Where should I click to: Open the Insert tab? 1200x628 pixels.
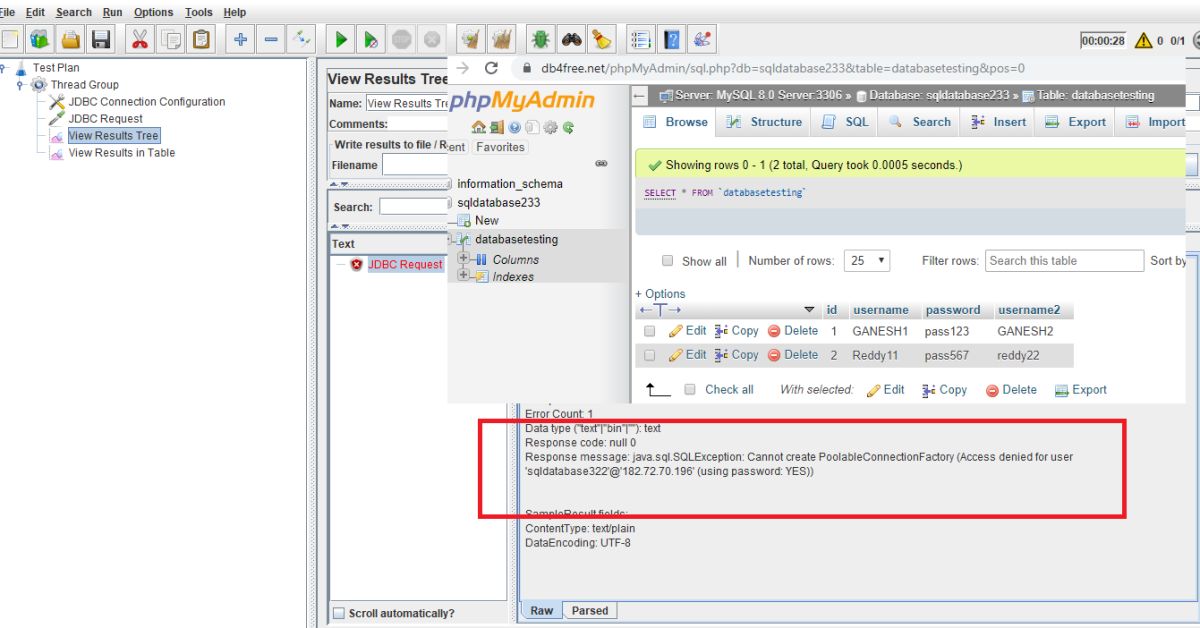click(x=998, y=122)
